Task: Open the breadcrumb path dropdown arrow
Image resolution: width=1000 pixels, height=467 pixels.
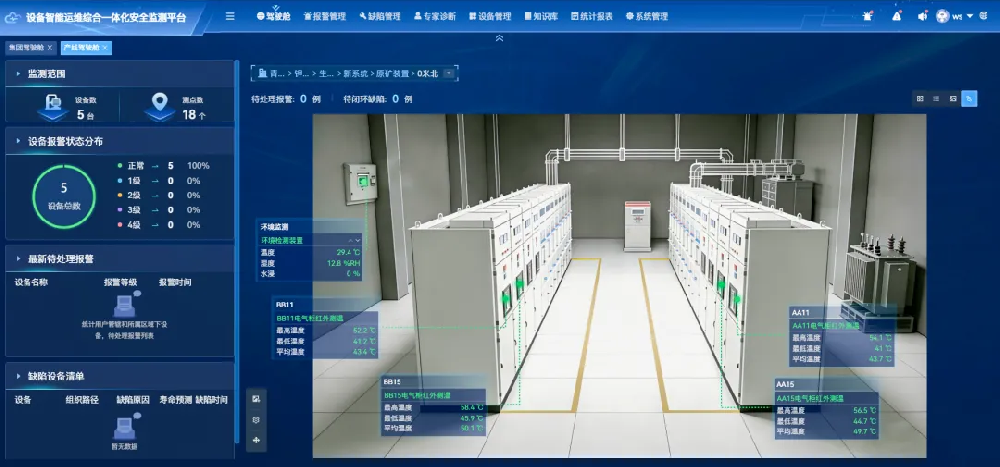Action: (x=448, y=73)
